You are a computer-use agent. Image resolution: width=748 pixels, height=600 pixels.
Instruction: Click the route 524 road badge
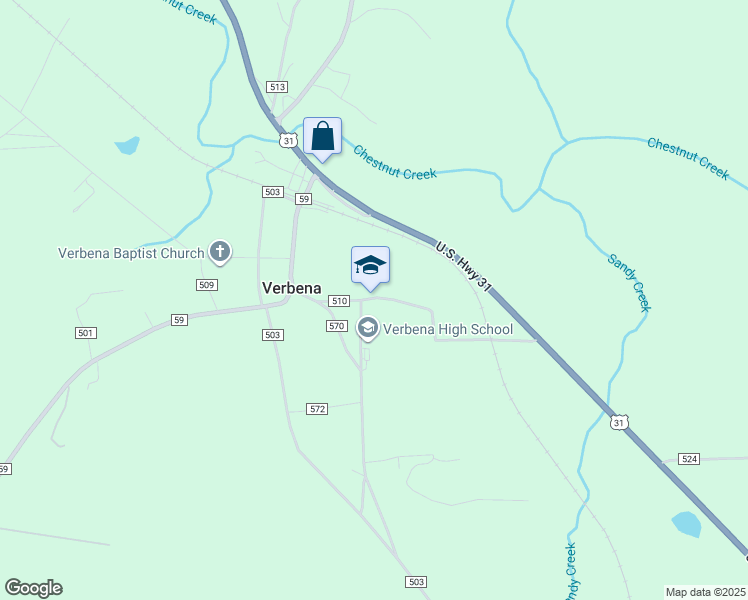[689, 459]
